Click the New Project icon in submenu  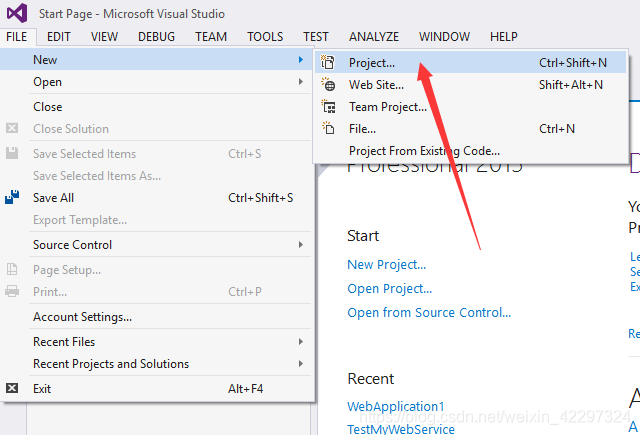(327, 62)
